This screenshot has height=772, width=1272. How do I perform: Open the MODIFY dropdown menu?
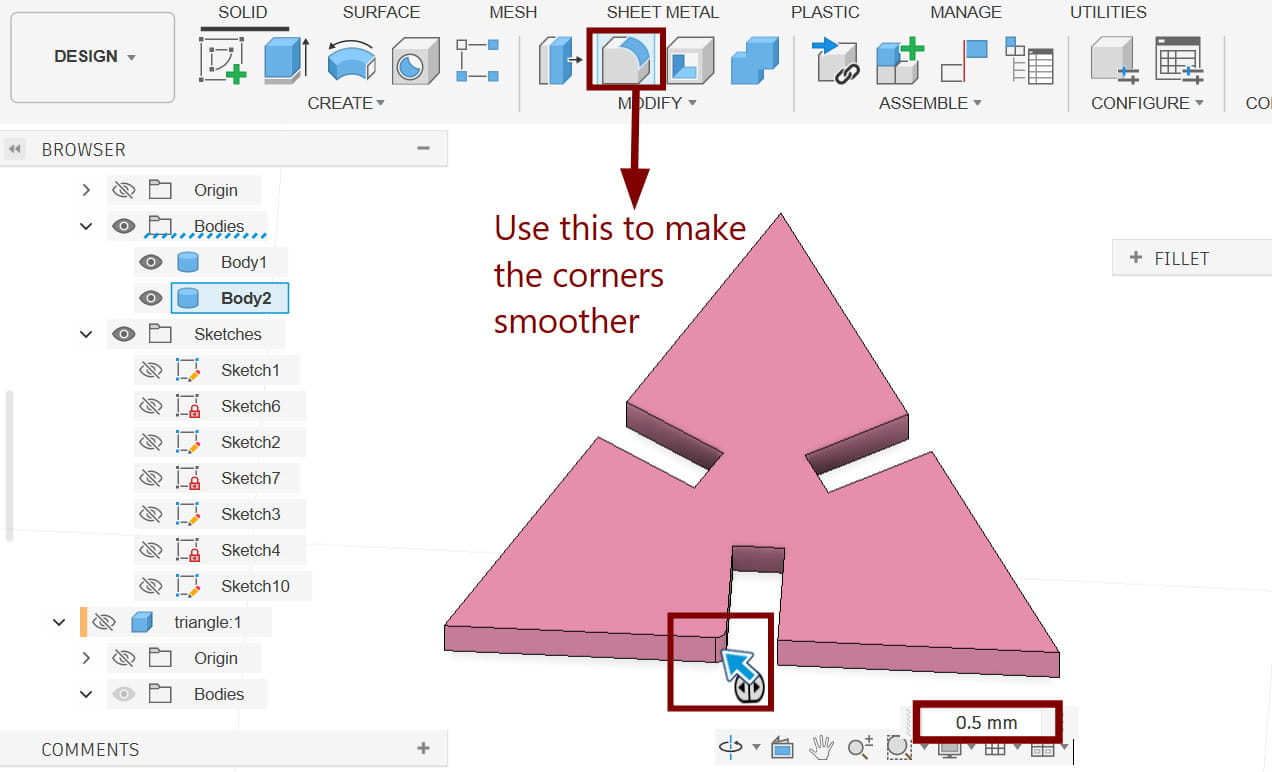[657, 103]
